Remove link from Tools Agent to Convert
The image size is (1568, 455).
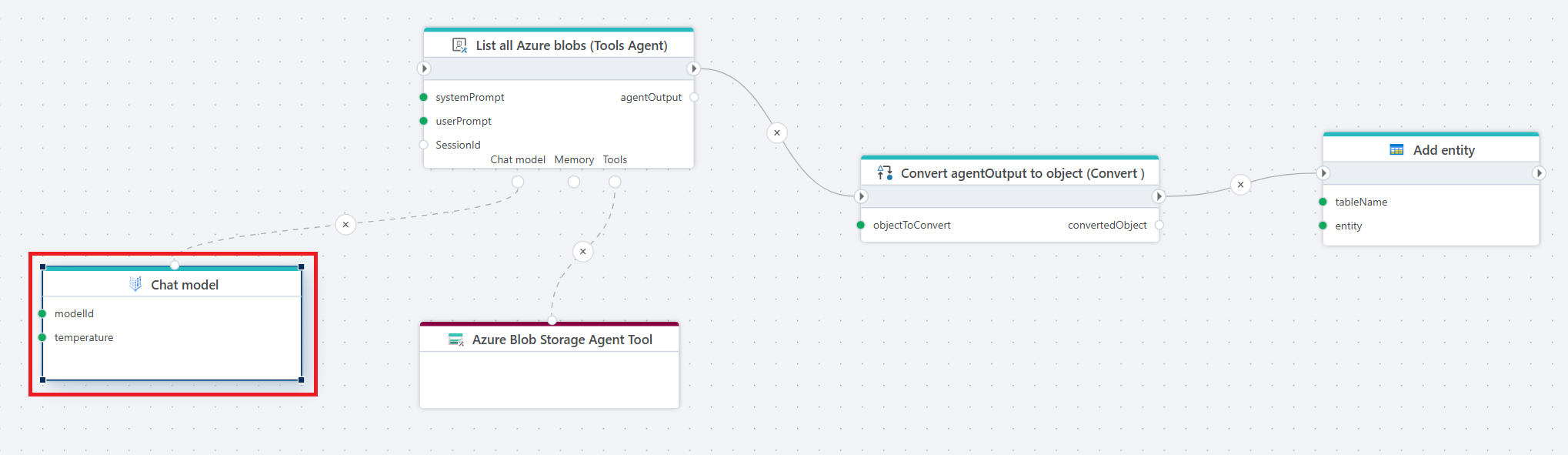(x=777, y=133)
